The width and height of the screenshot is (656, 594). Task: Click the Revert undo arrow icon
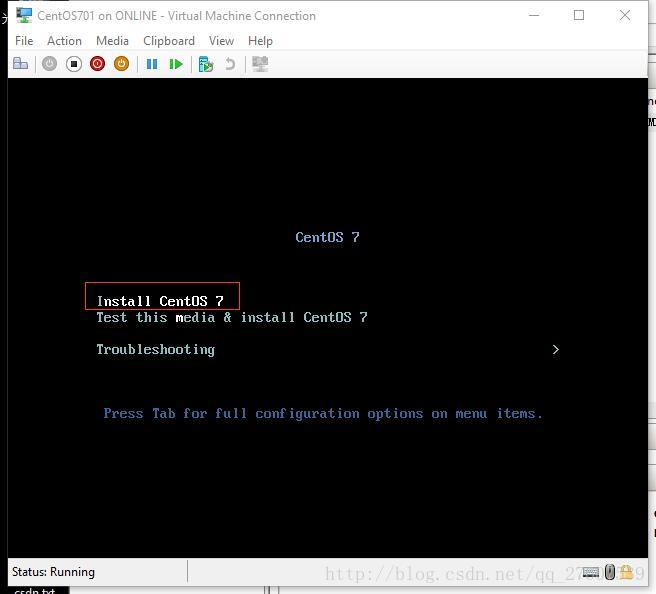[230, 64]
